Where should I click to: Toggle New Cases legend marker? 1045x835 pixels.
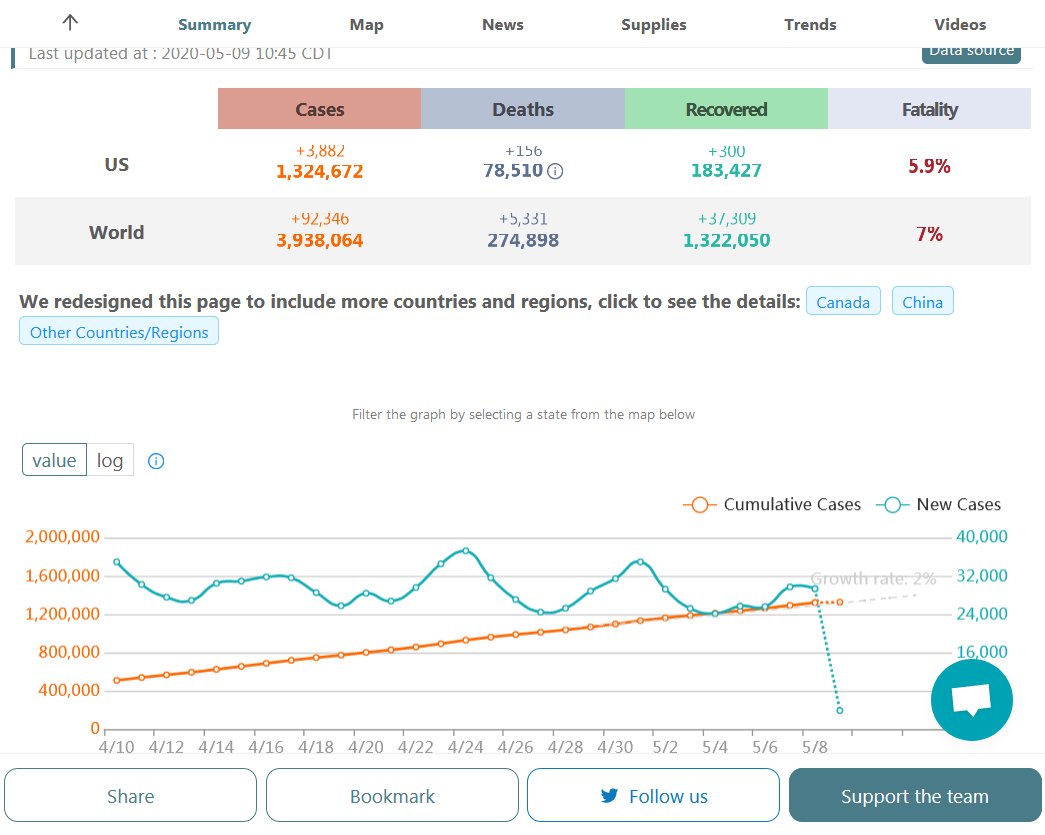[x=892, y=504]
